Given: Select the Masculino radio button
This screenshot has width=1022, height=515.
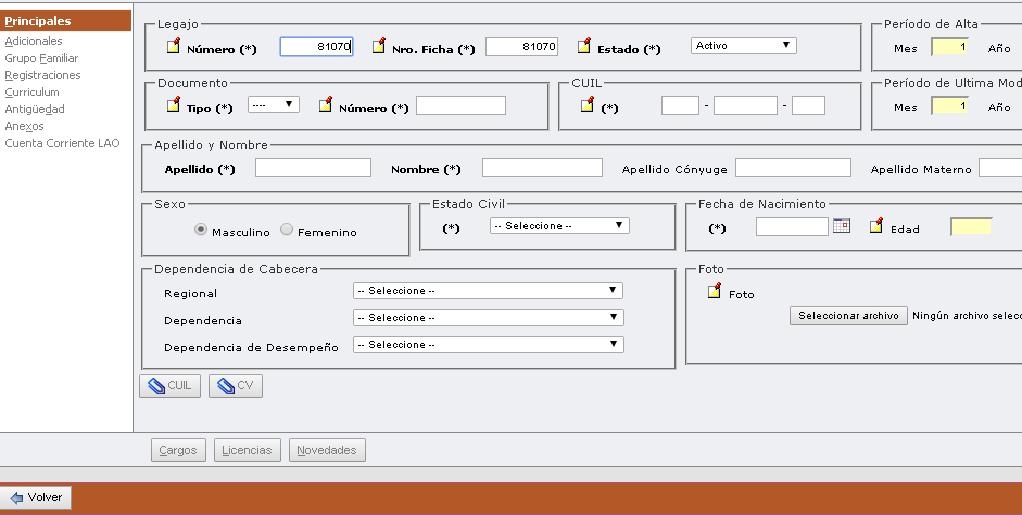Looking at the screenshot, I should [x=201, y=230].
